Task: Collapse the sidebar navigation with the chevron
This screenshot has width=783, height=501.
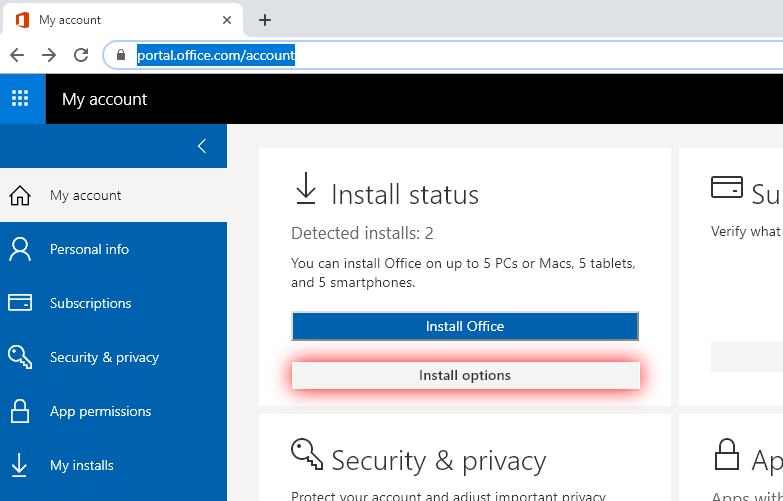Action: tap(202, 146)
